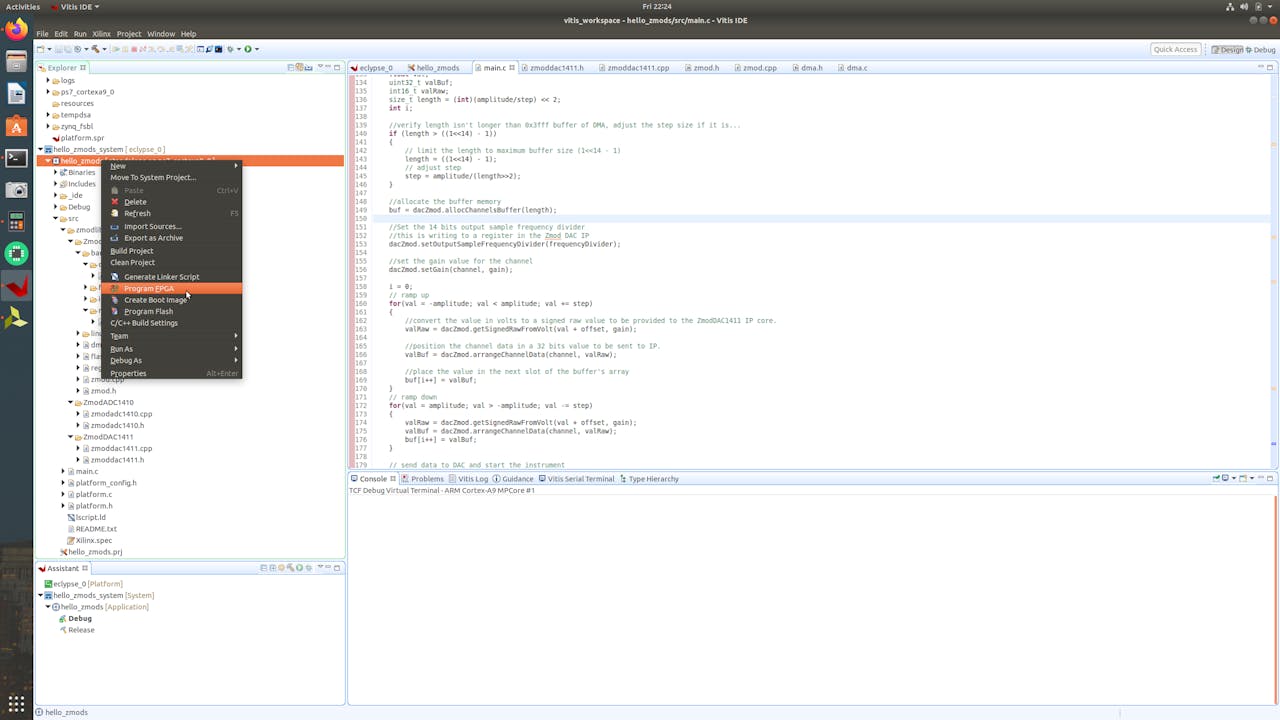Open the Ubuntu Software dock icon

coord(16,126)
